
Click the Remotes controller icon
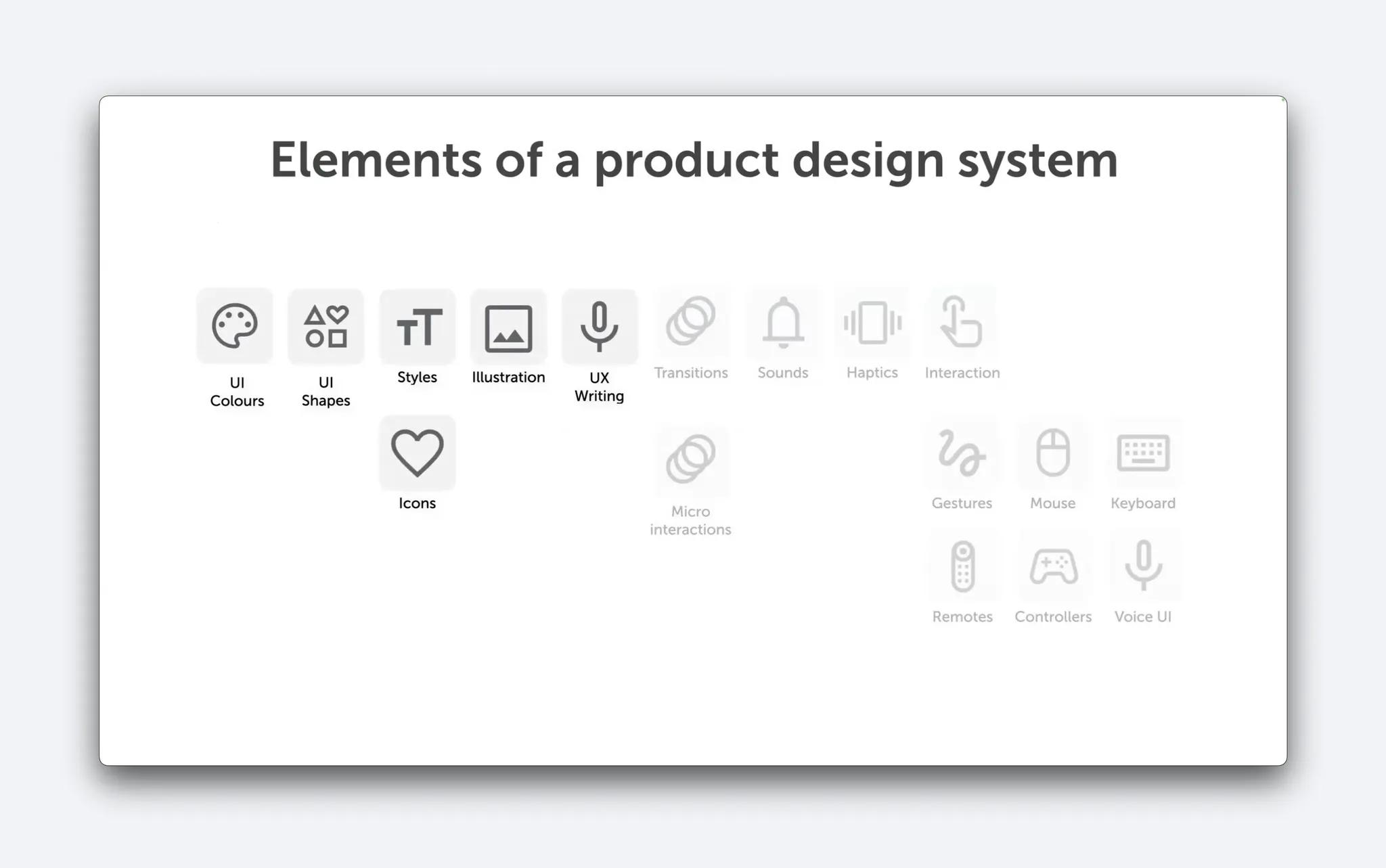click(962, 567)
